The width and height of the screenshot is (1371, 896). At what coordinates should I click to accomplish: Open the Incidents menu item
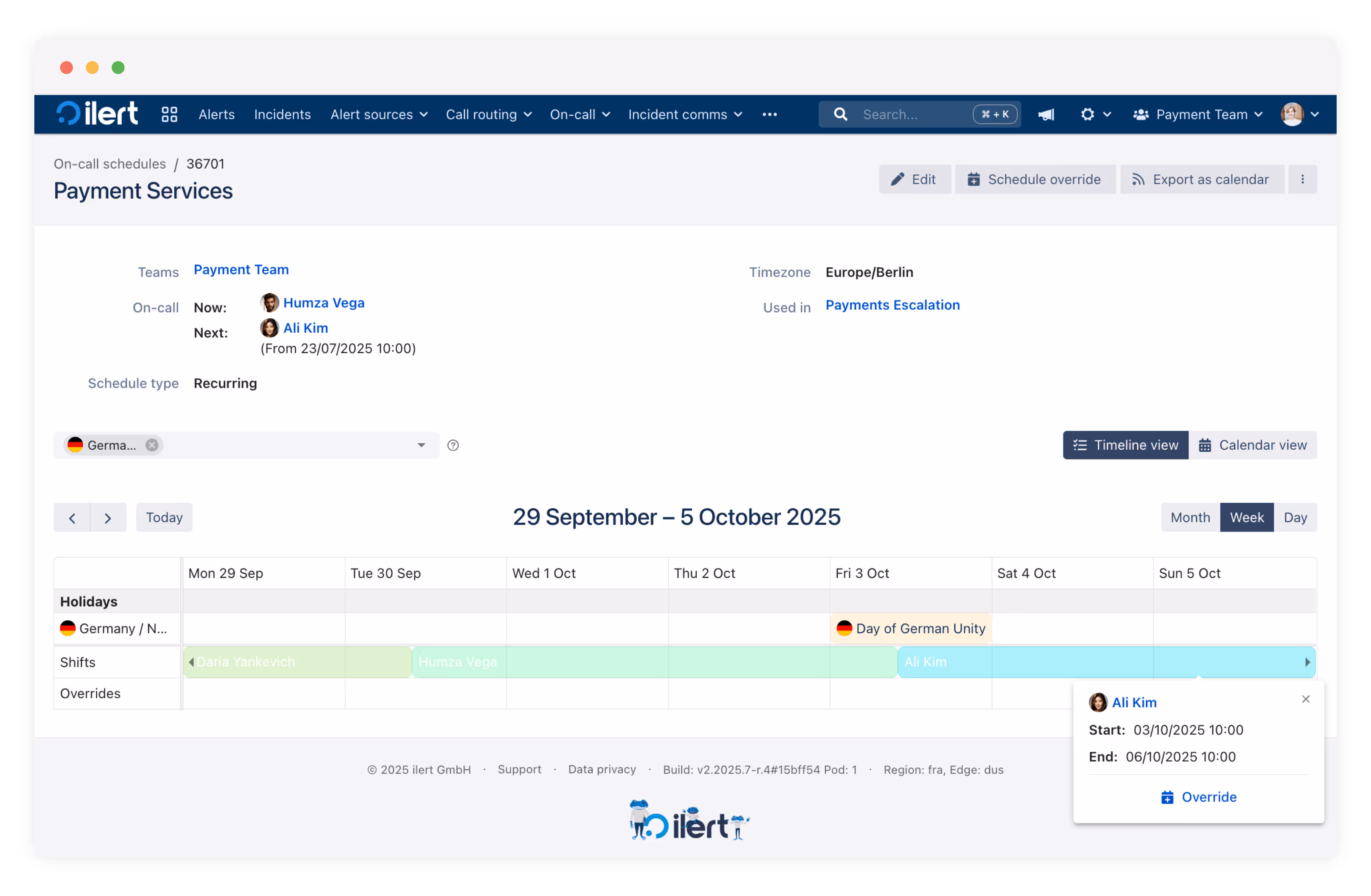pyautogui.click(x=282, y=114)
